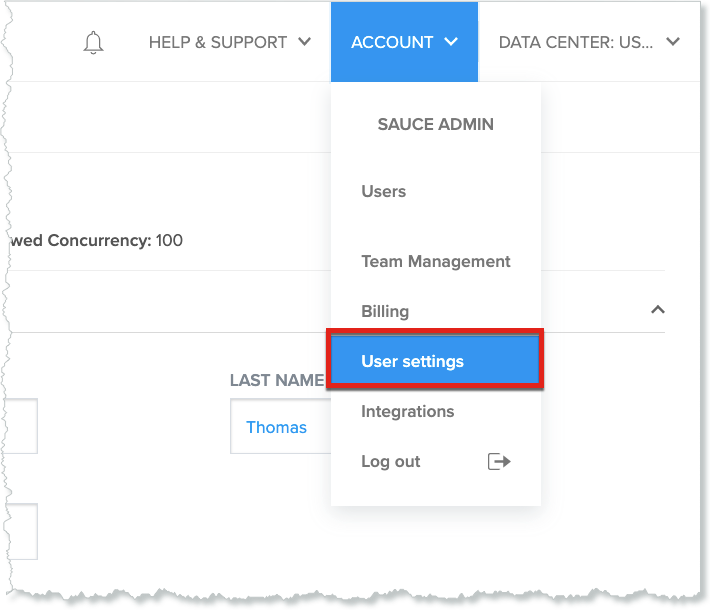This screenshot has height=610, width=710.
Task: Open Team Management from the menu
Action: point(435,261)
